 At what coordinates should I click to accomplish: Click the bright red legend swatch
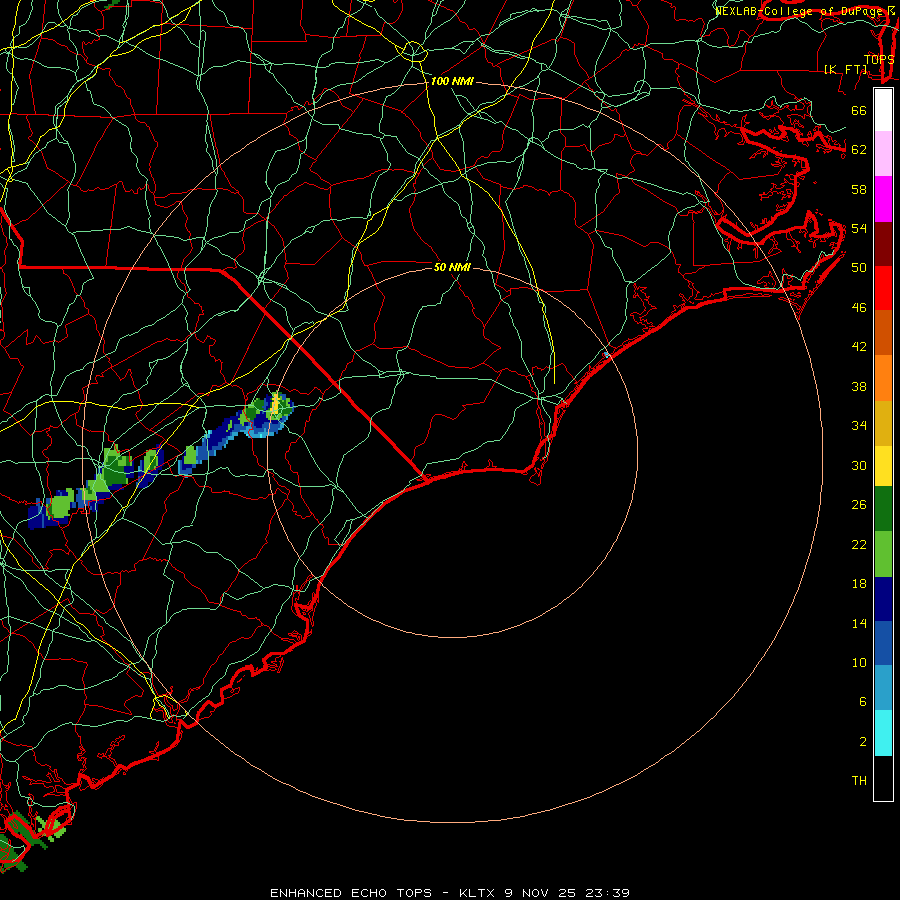[883, 288]
